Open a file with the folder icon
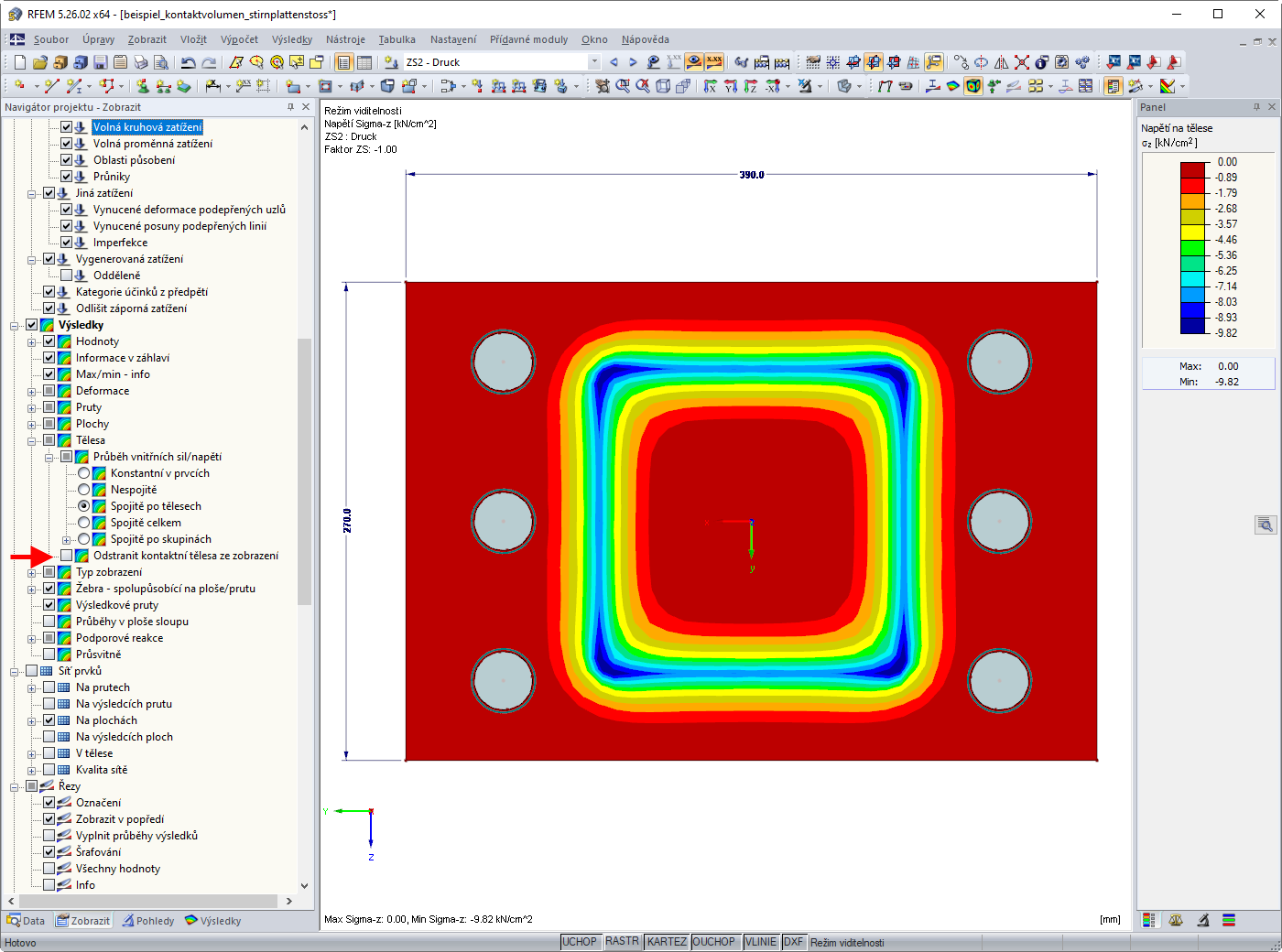This screenshot has height=952, width=1282. pyautogui.click(x=39, y=62)
